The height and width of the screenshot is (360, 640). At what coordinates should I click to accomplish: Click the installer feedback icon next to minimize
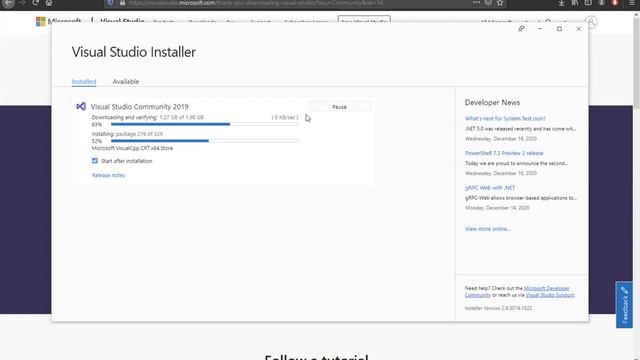(521, 29)
